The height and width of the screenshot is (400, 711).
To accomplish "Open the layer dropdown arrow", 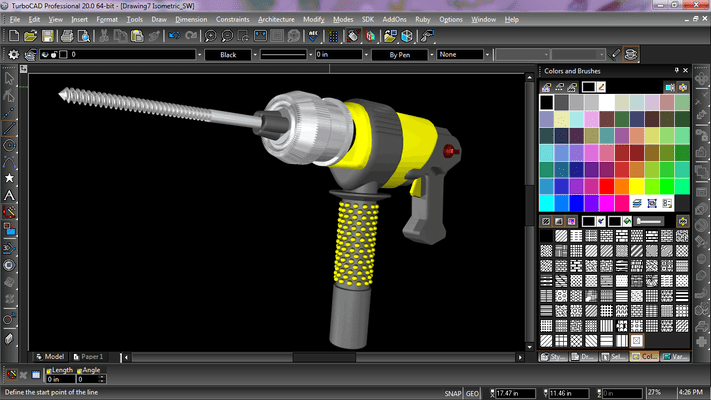I will (199, 55).
